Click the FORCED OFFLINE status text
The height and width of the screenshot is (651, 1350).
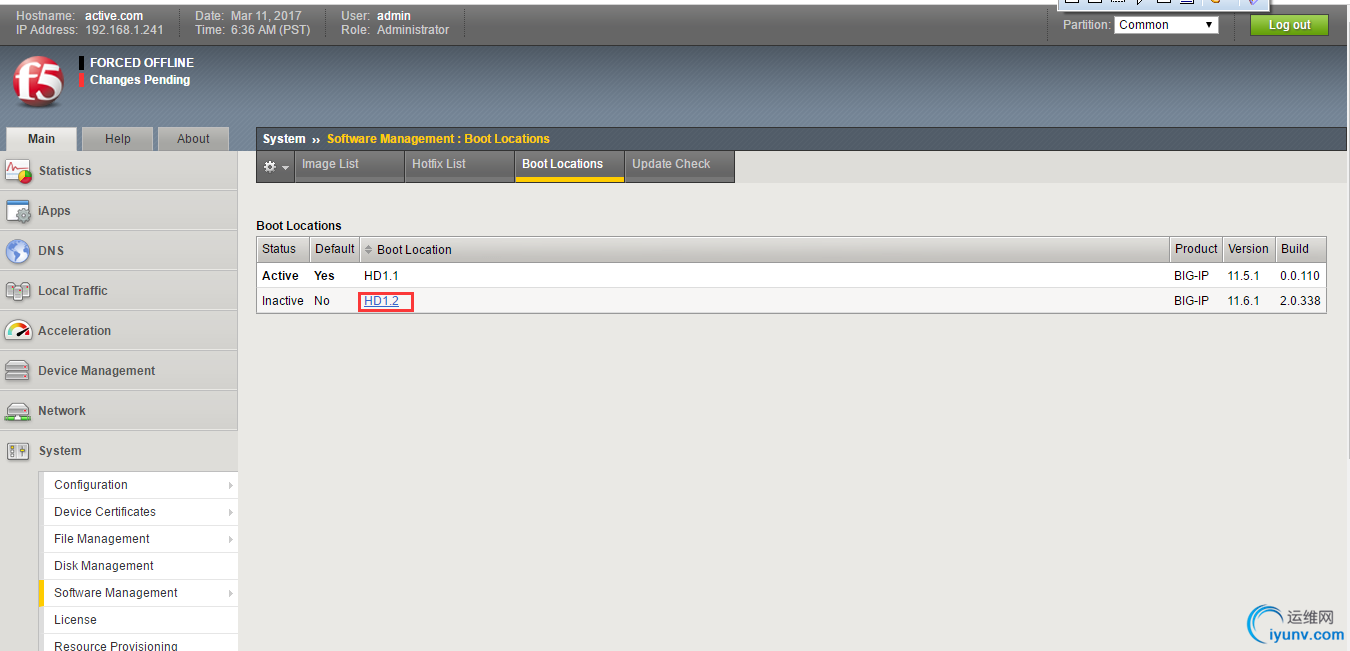click(142, 62)
